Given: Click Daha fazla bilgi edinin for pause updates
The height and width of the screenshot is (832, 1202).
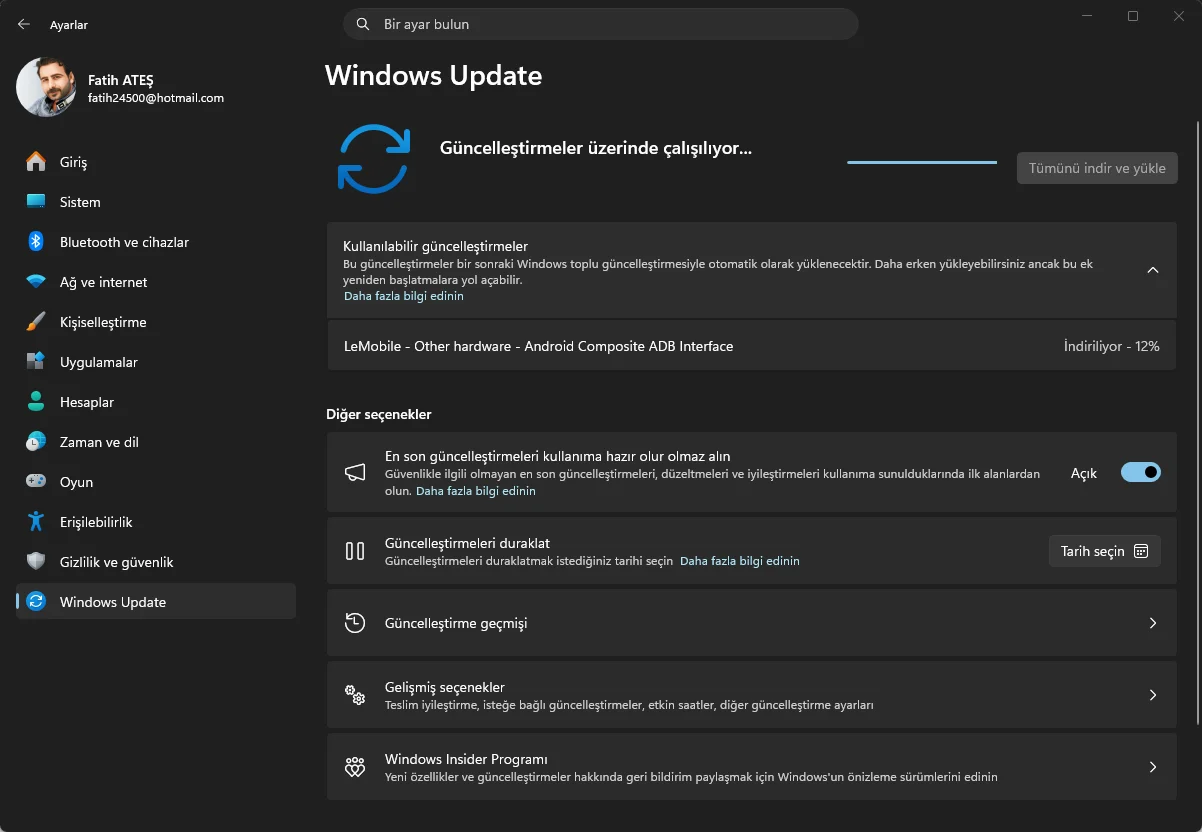Looking at the screenshot, I should [x=740, y=561].
